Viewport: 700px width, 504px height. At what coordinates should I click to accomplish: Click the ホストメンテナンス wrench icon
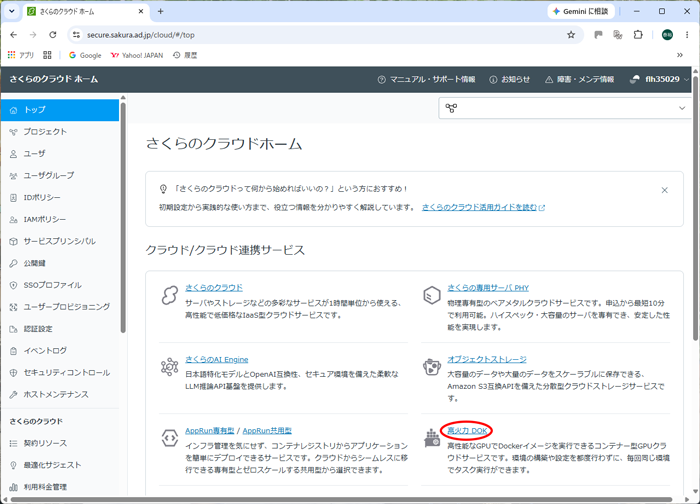coord(13,395)
